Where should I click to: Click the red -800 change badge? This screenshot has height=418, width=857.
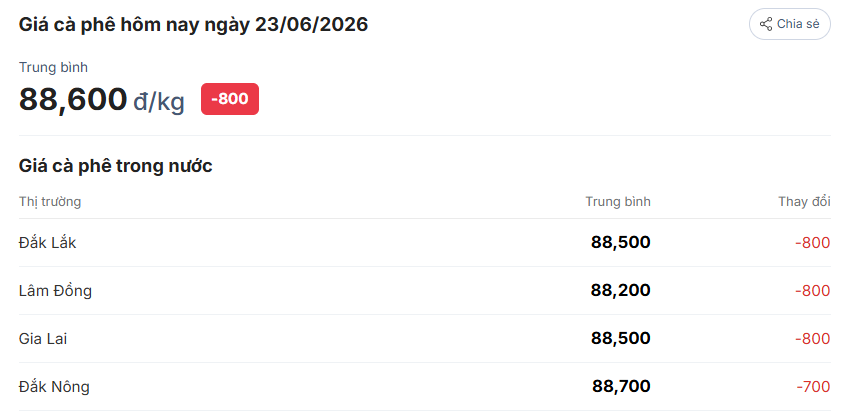click(230, 99)
